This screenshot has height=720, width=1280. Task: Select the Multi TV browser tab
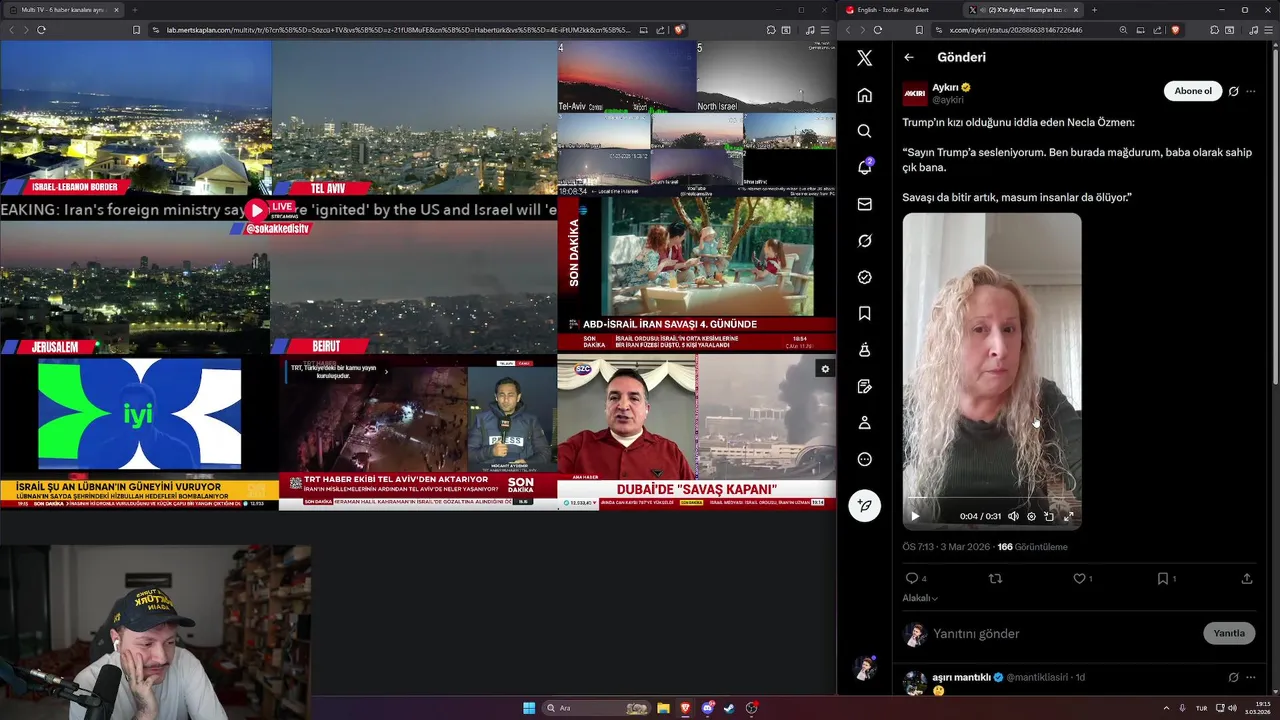point(63,10)
